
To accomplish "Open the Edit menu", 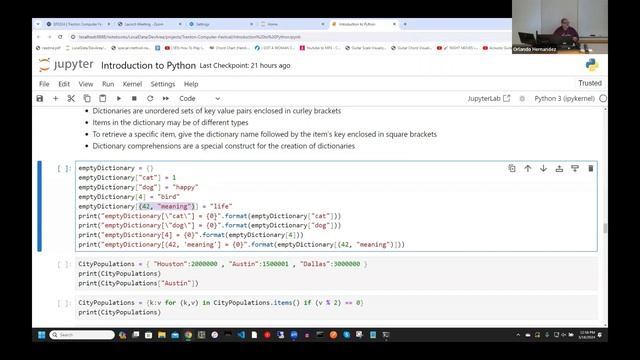I will pyautogui.click(x=64, y=84).
